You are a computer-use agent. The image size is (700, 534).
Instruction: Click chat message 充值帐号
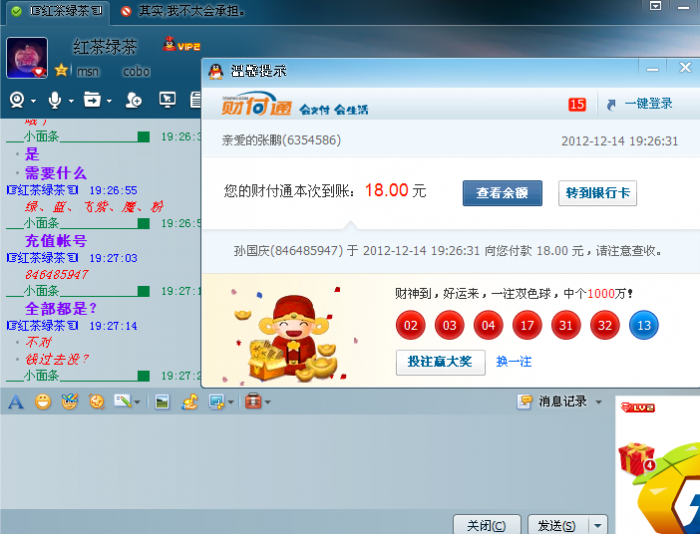(x=56, y=241)
